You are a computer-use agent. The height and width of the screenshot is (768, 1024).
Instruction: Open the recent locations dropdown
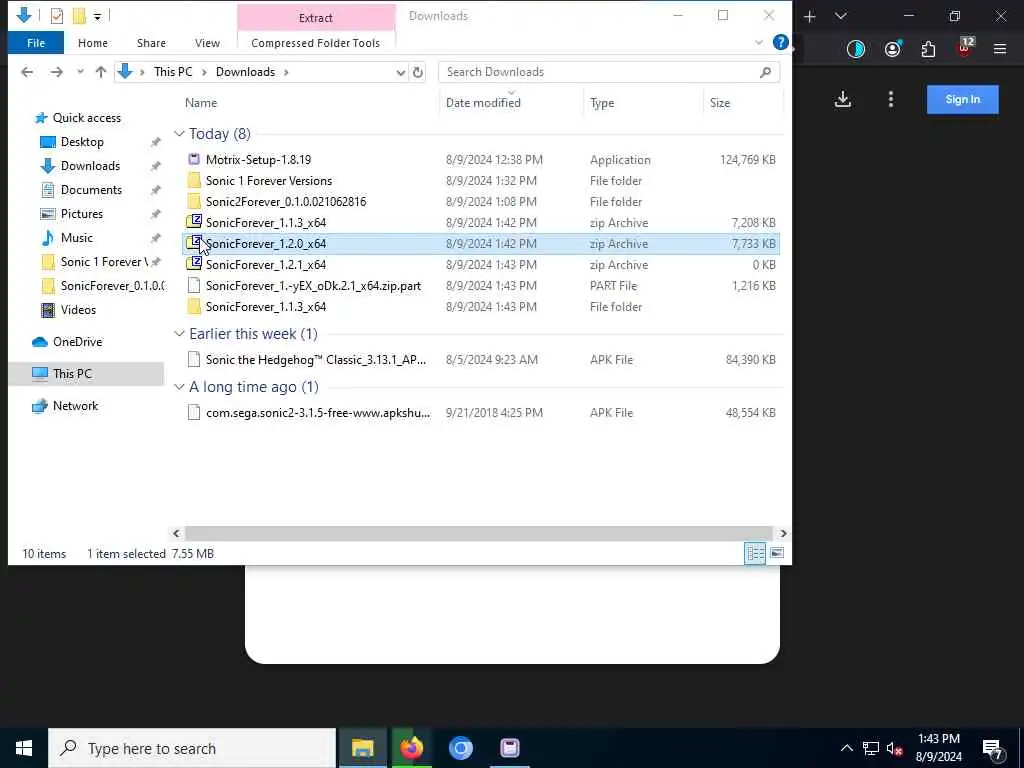tap(80, 72)
